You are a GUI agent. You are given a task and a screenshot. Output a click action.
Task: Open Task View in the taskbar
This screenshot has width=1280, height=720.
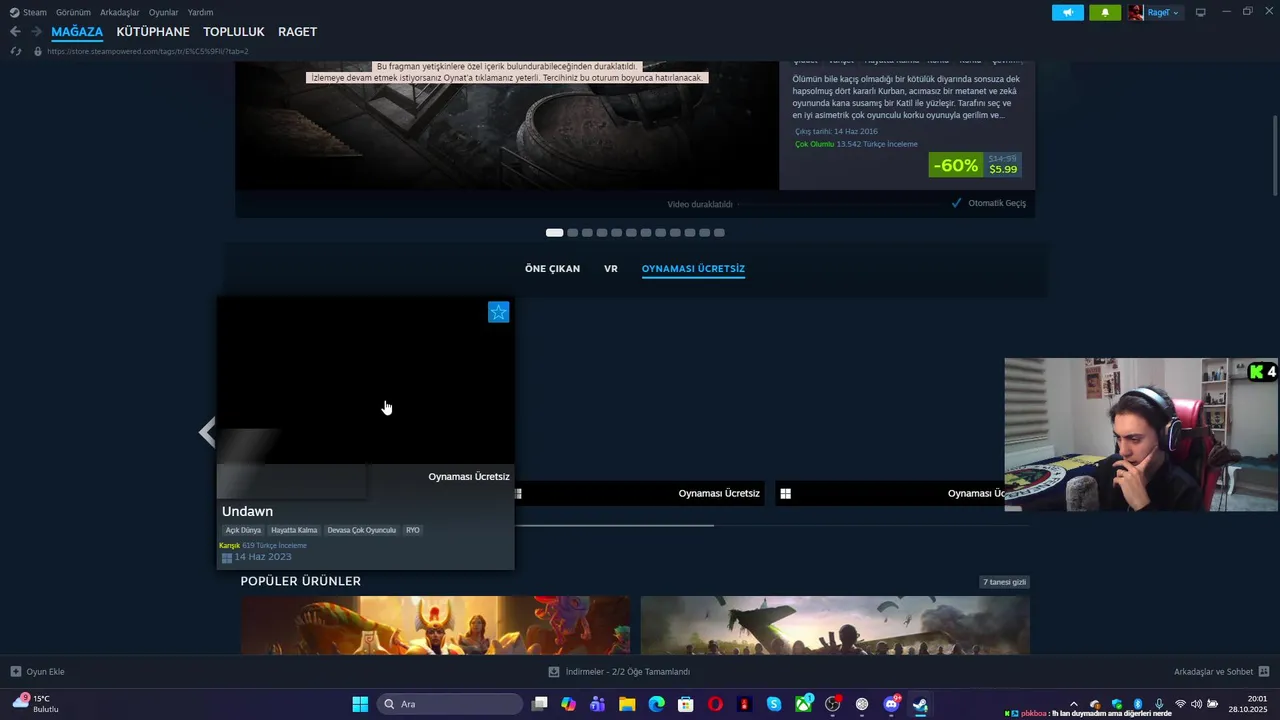click(540, 704)
